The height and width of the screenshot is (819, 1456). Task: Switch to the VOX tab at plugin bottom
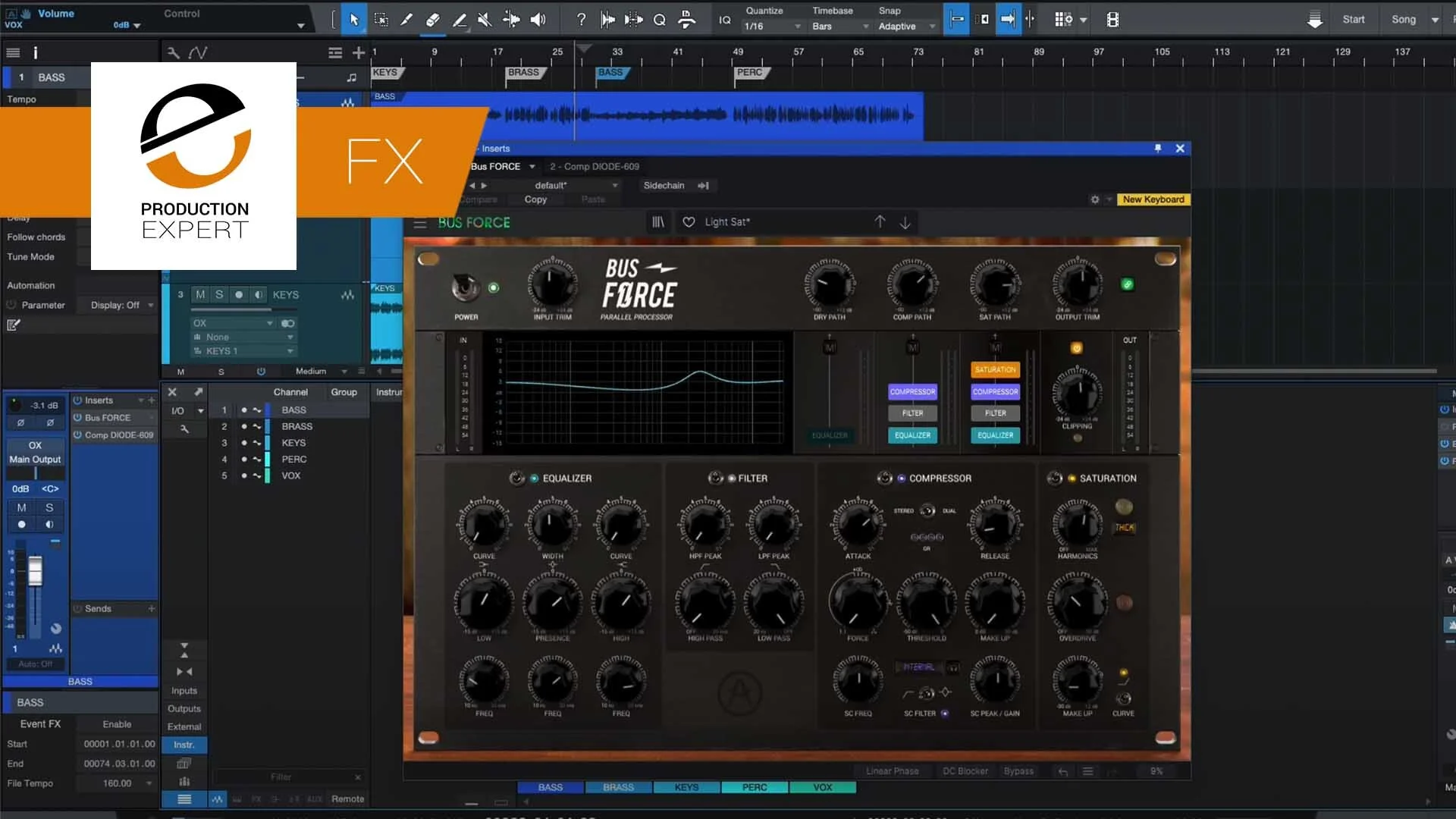[x=822, y=788]
